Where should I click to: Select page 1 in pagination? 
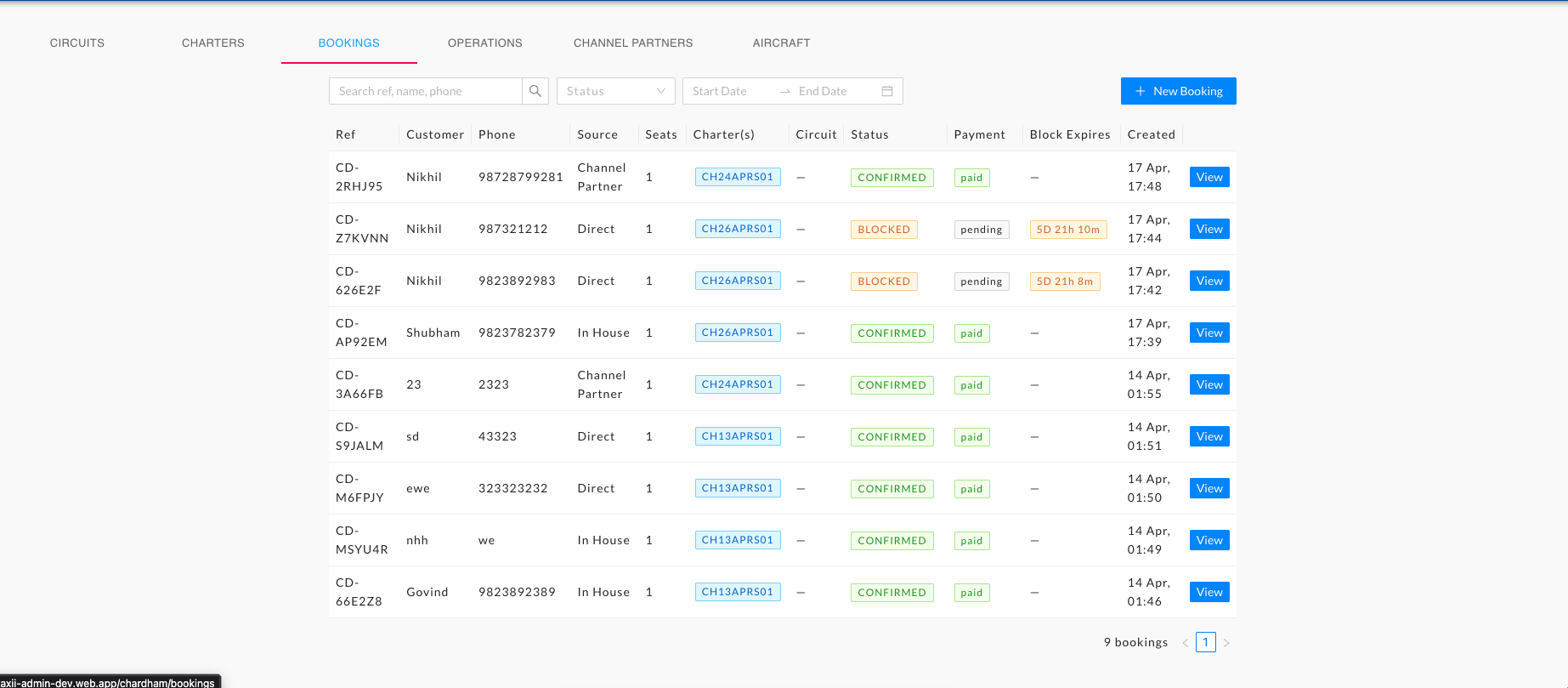pyautogui.click(x=1205, y=642)
